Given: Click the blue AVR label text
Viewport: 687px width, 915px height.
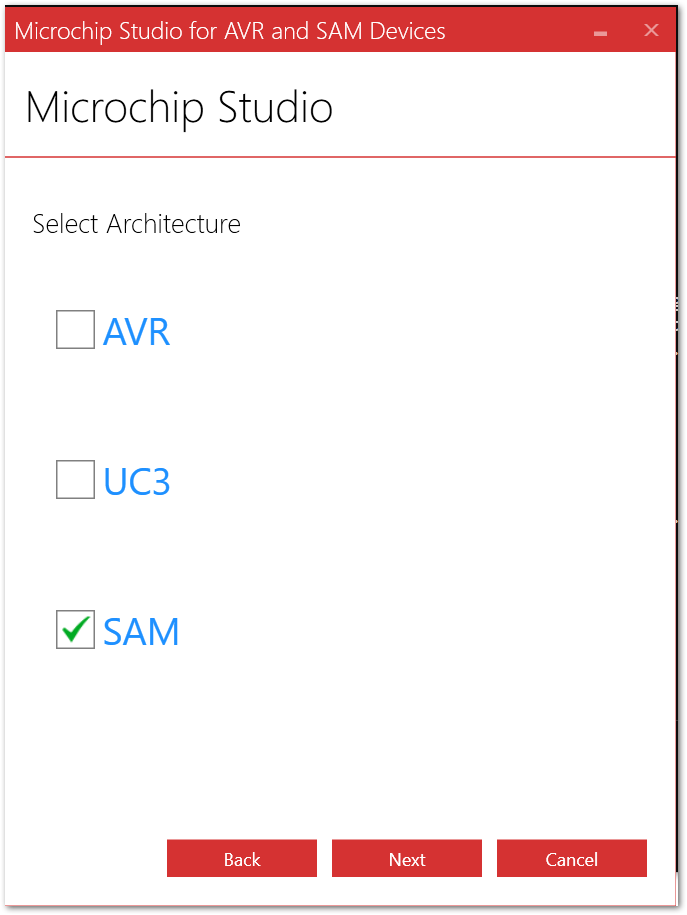Looking at the screenshot, I should (137, 331).
